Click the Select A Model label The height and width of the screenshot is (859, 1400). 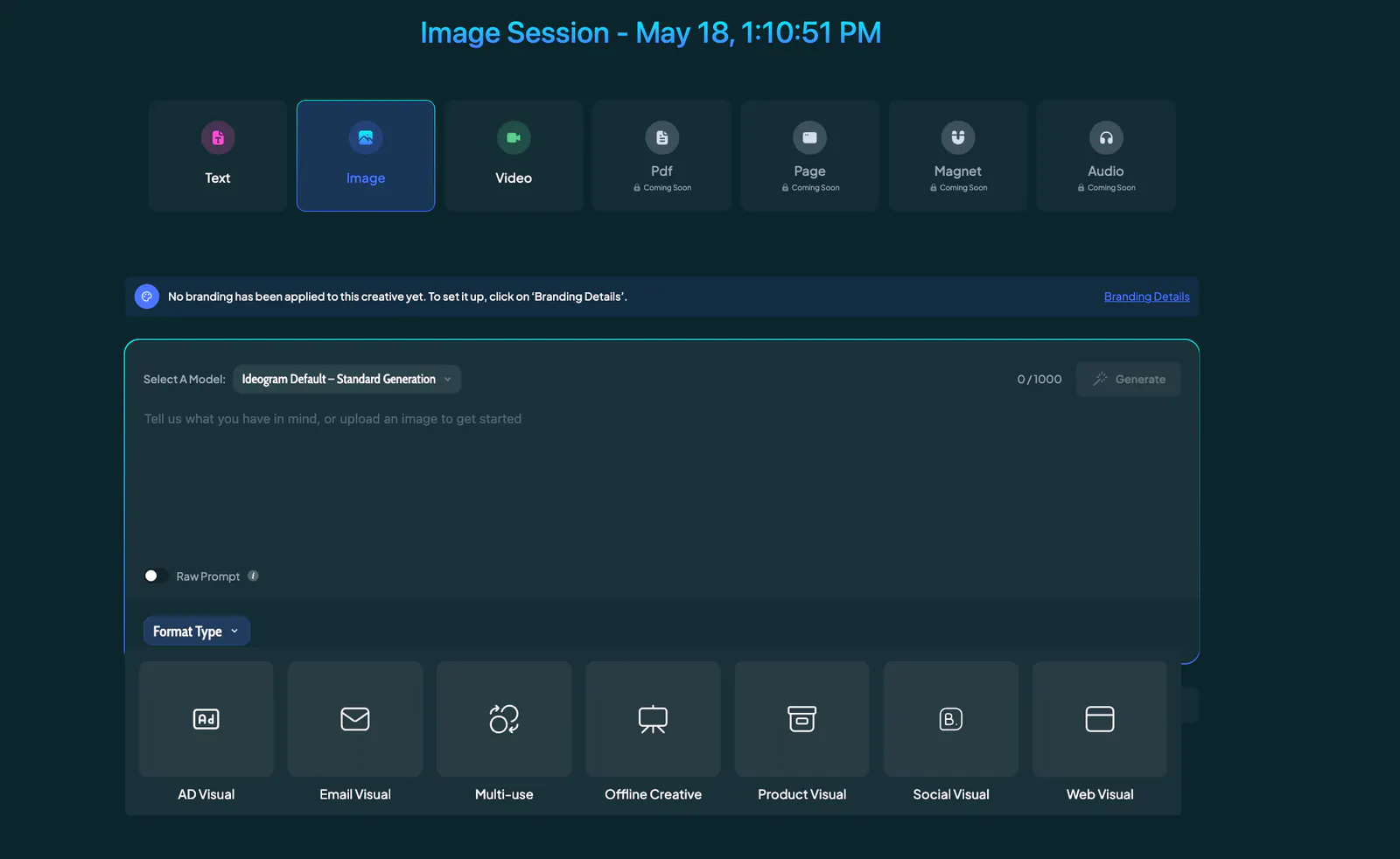coord(185,379)
